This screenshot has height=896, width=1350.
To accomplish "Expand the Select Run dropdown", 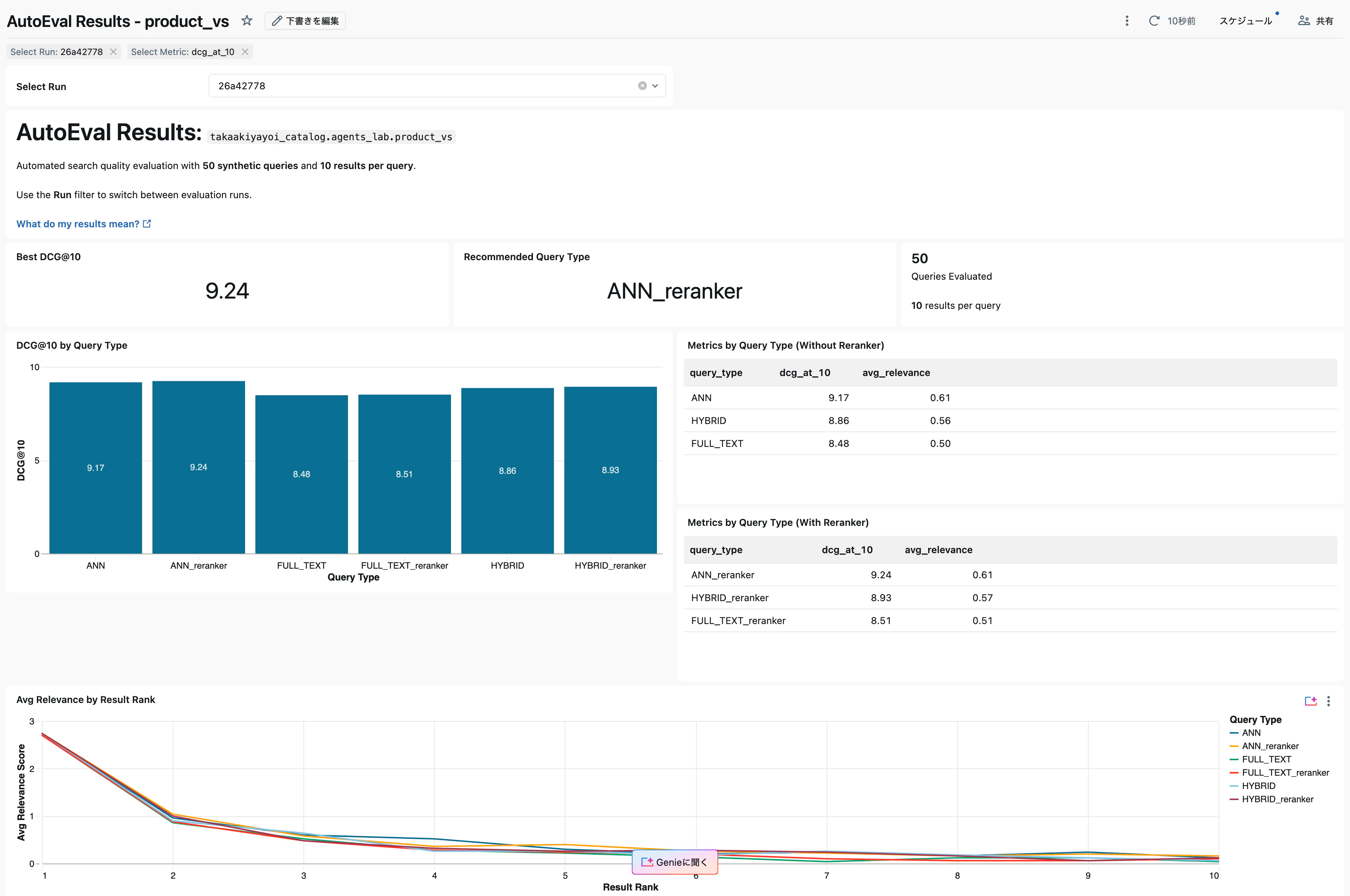I will (x=655, y=86).
